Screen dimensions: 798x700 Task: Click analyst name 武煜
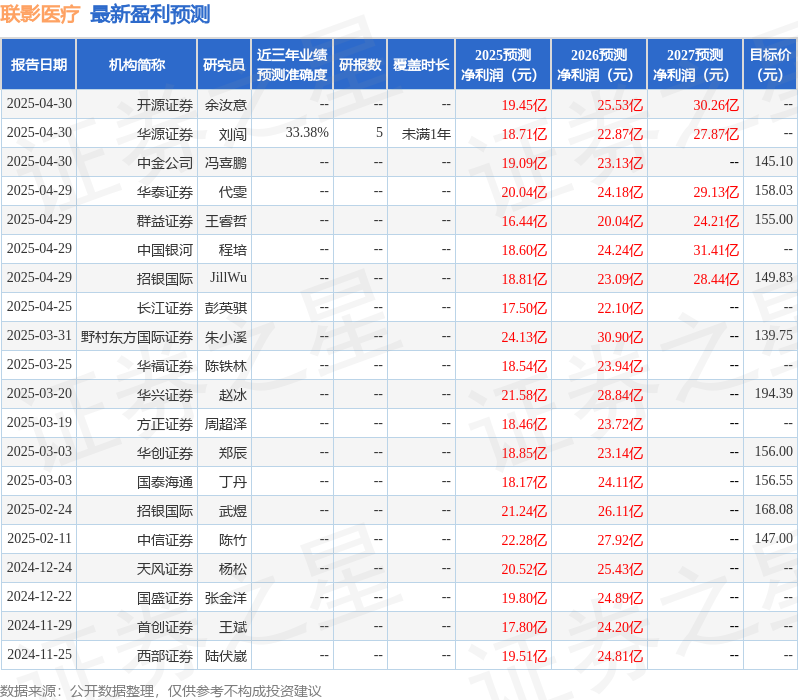[x=233, y=512]
